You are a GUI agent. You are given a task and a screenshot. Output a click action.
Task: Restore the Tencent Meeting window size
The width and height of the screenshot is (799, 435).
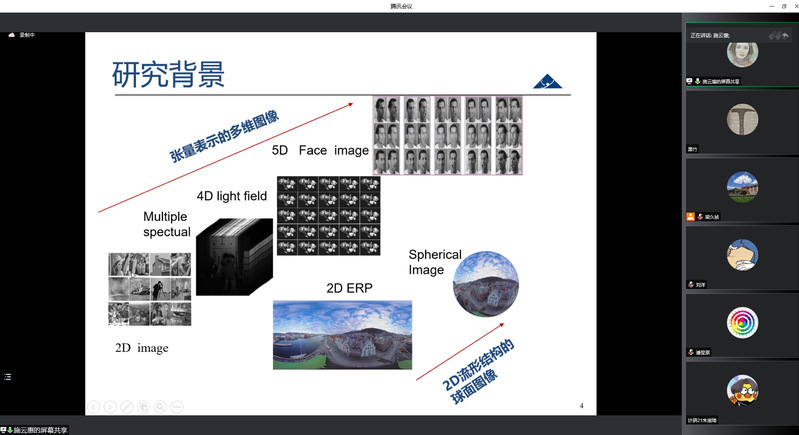[x=784, y=6]
